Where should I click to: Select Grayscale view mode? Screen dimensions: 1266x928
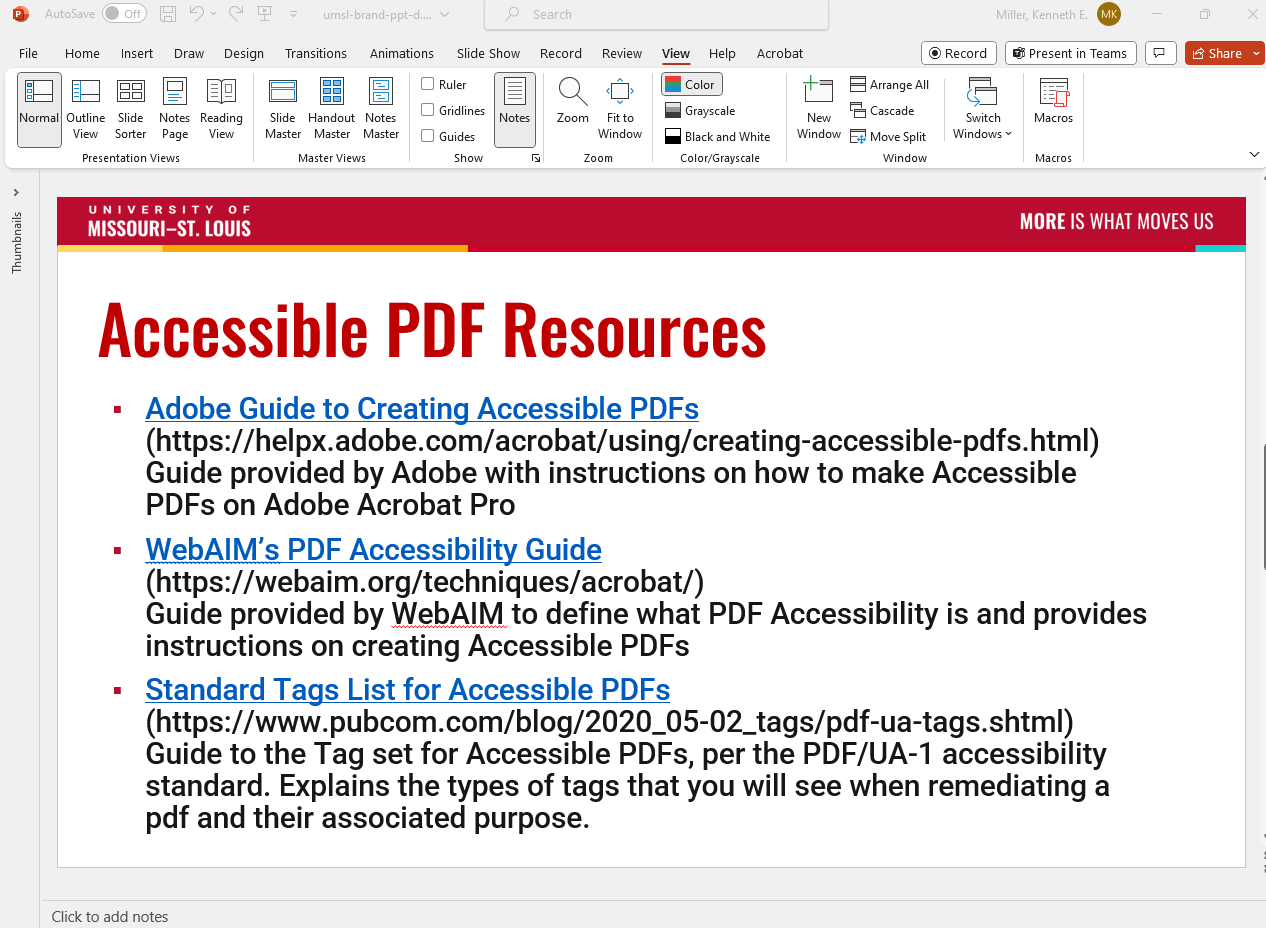click(700, 111)
